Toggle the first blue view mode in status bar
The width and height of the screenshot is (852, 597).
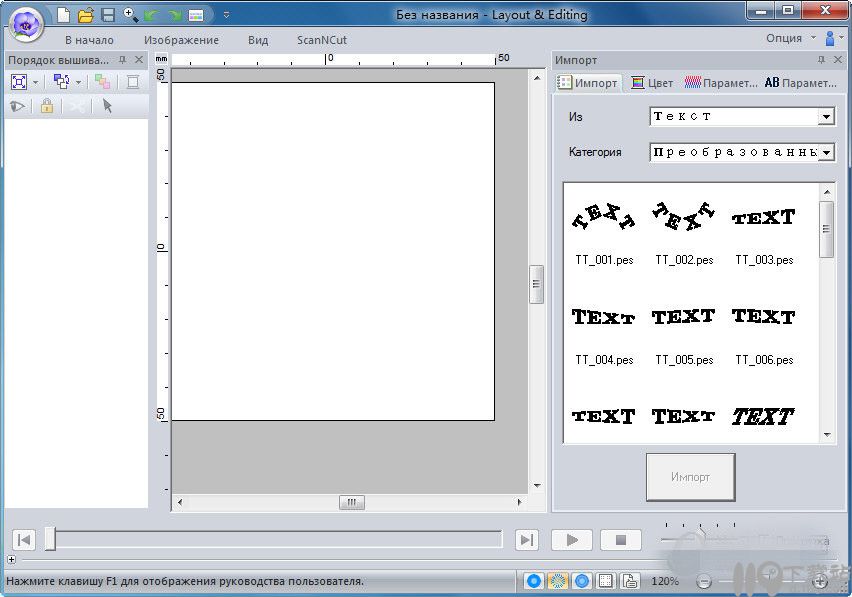534,581
